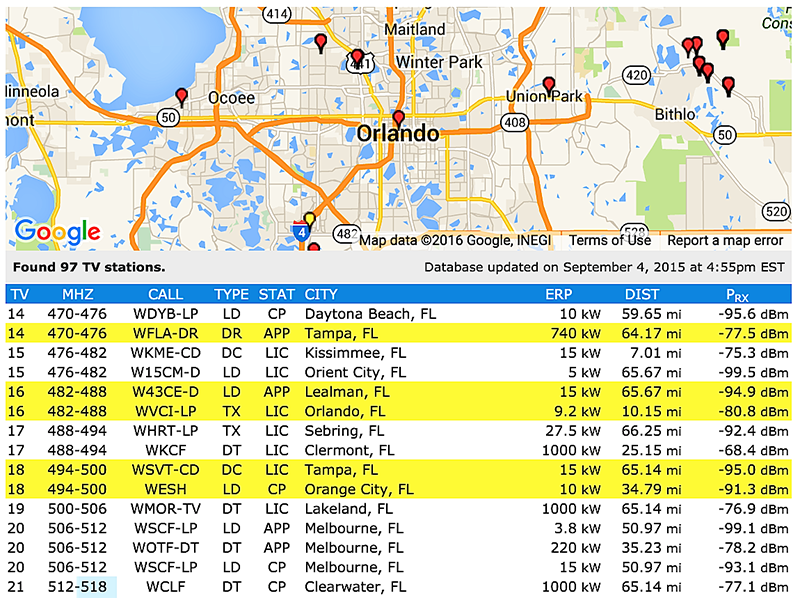The image size is (800, 598).
Task: Click 'Found 97 TV stations.' text
Action: tap(89, 267)
